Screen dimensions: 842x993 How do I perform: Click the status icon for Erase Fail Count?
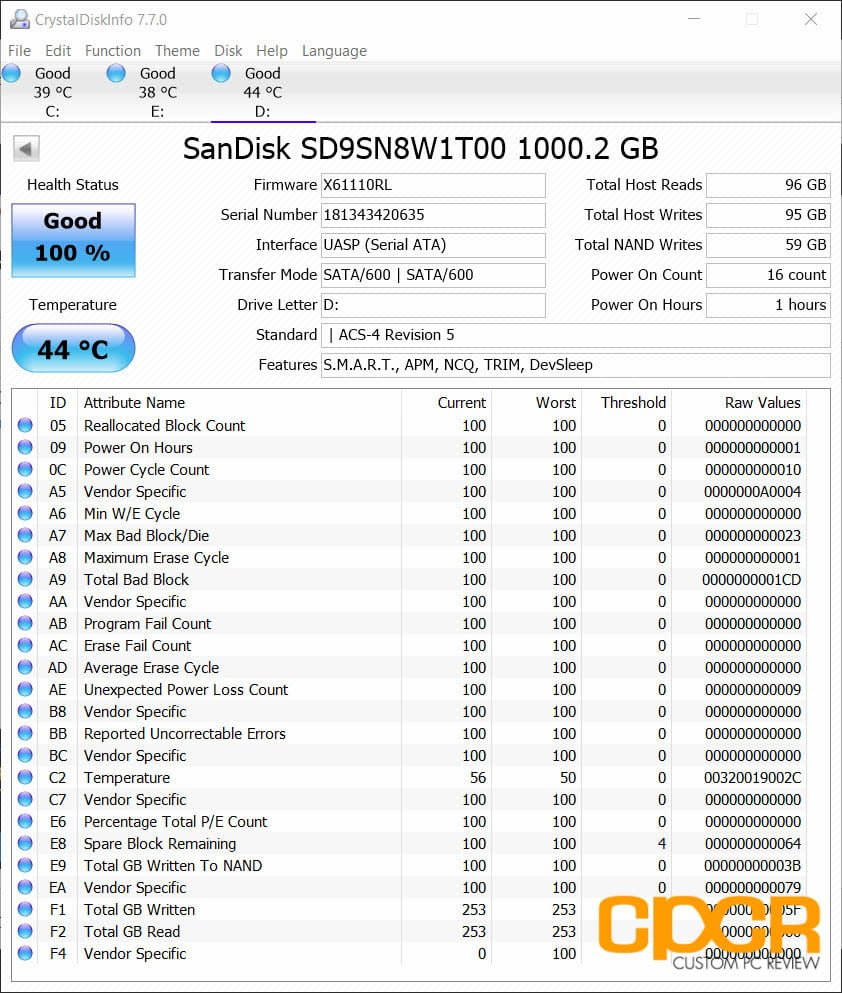(25, 645)
